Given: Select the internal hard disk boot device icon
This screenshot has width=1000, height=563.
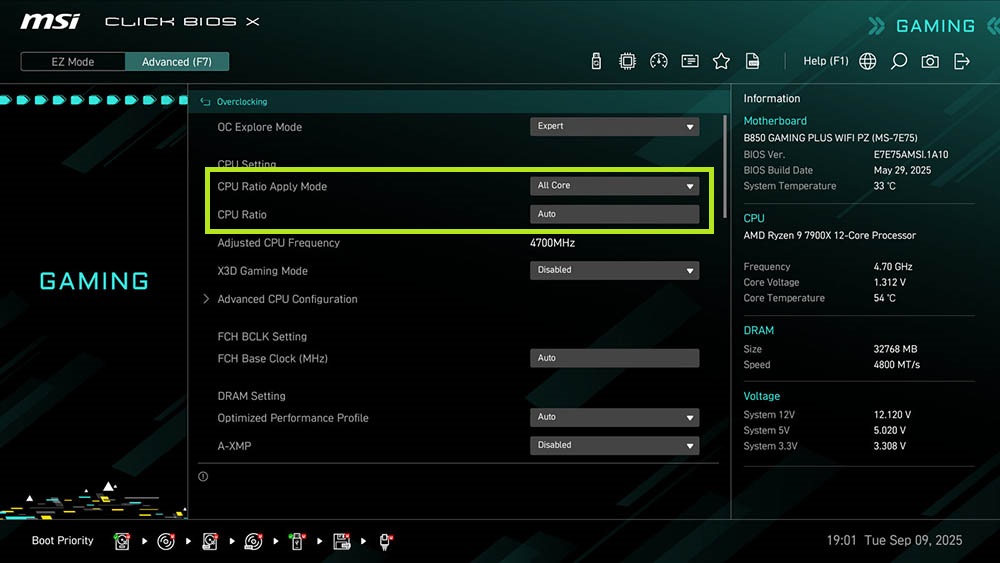Looking at the screenshot, I should click(x=122, y=541).
